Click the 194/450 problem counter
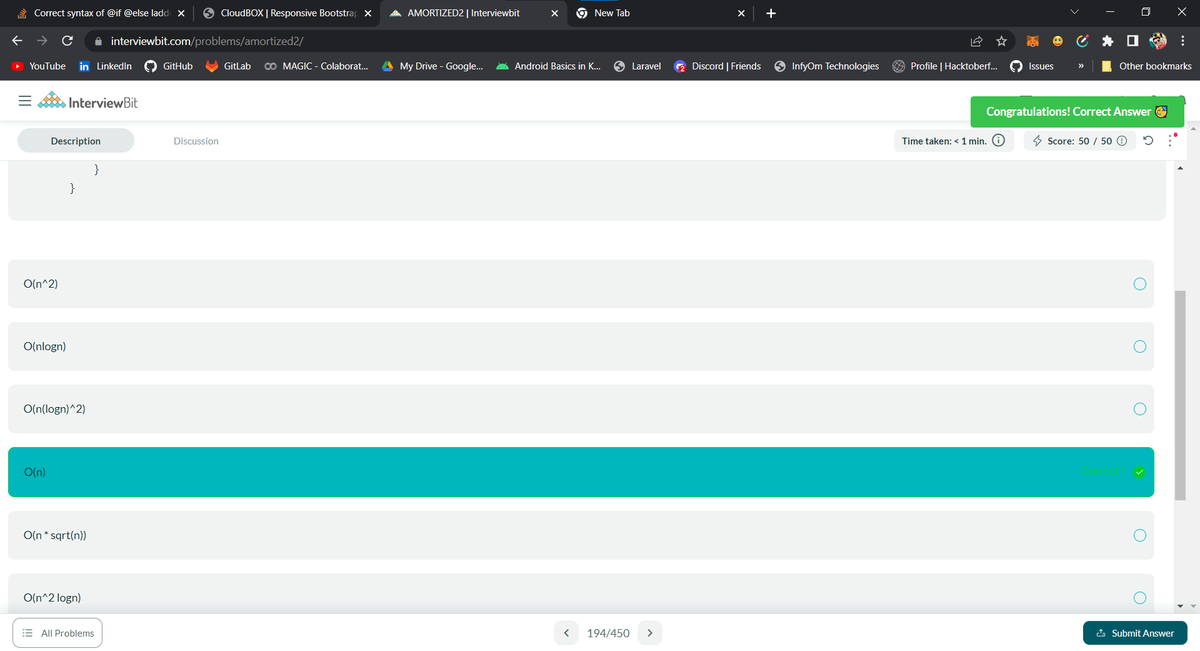 [608, 633]
